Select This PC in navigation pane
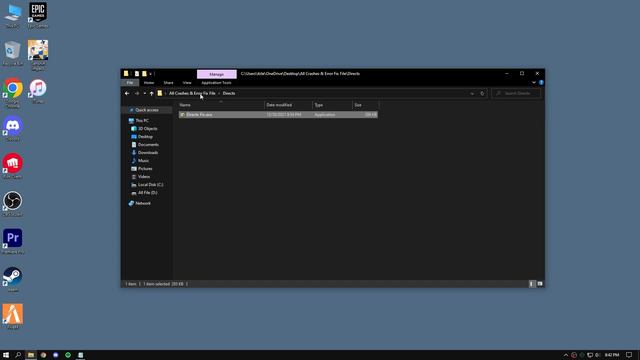 [x=142, y=121]
